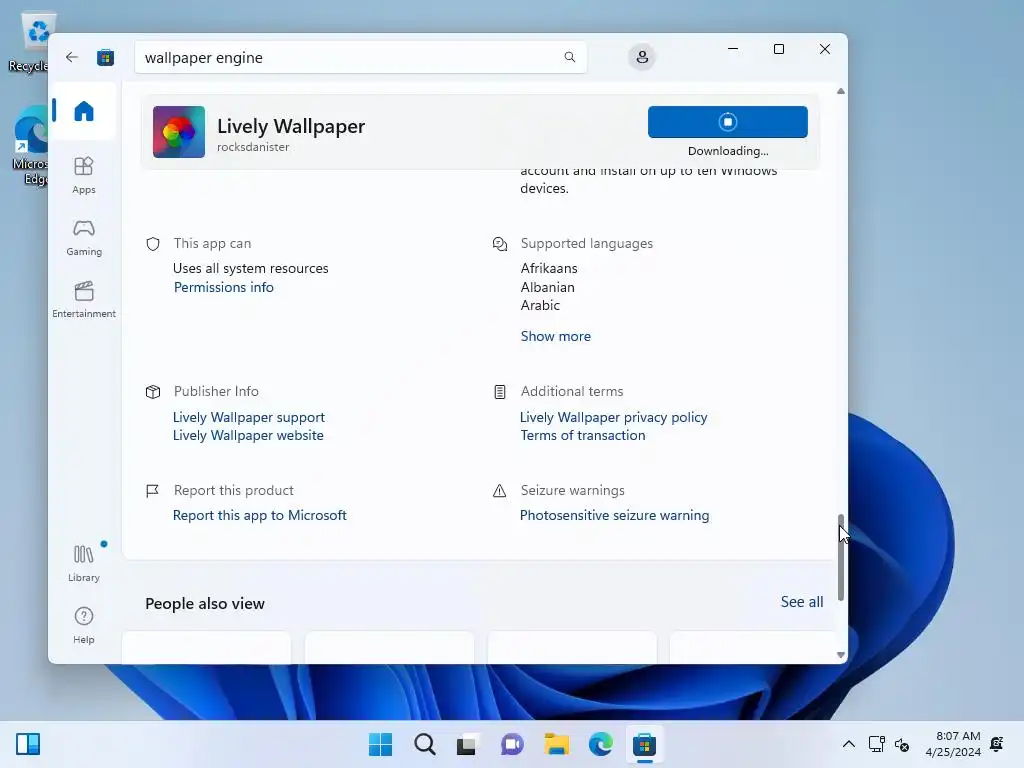Open Terms of transaction link
Image resolution: width=1024 pixels, height=768 pixels.
(x=583, y=436)
